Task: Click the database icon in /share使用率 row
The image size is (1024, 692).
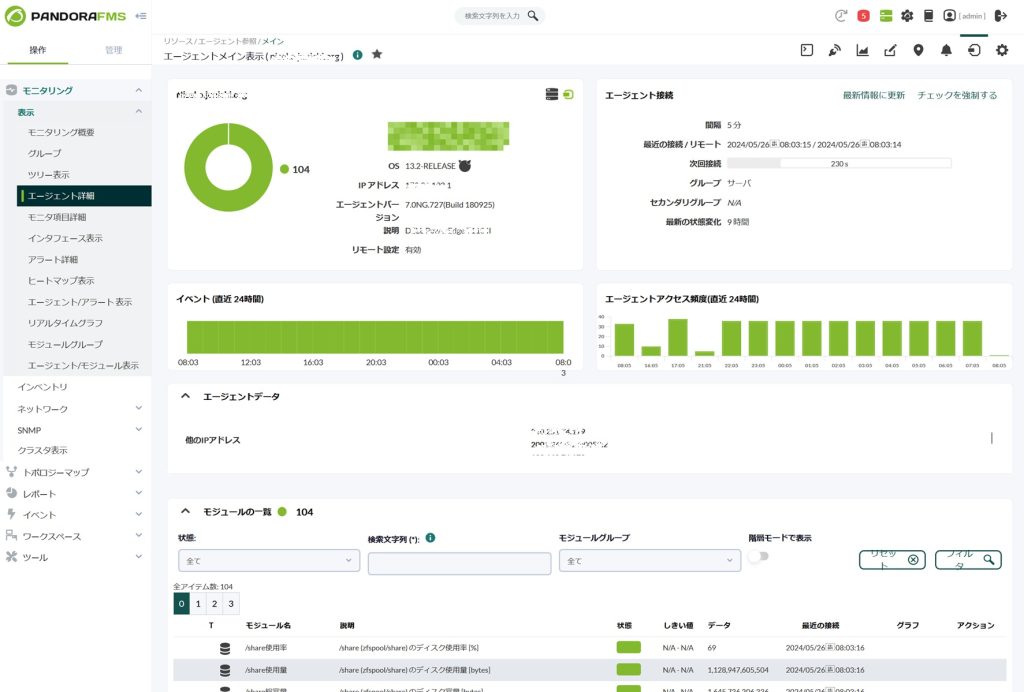Action: [225, 648]
